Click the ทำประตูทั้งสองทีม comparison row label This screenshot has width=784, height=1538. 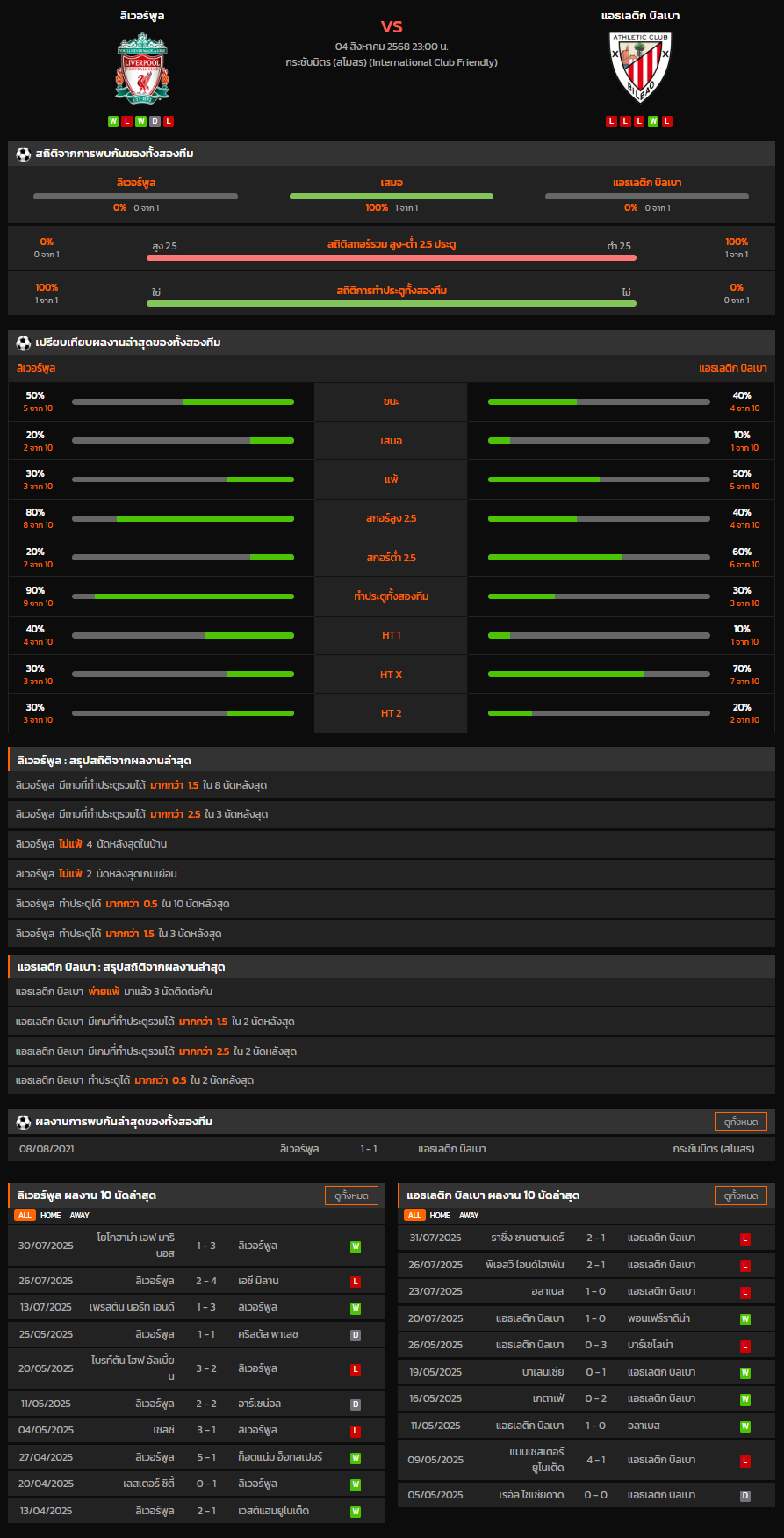pyautogui.click(x=392, y=596)
